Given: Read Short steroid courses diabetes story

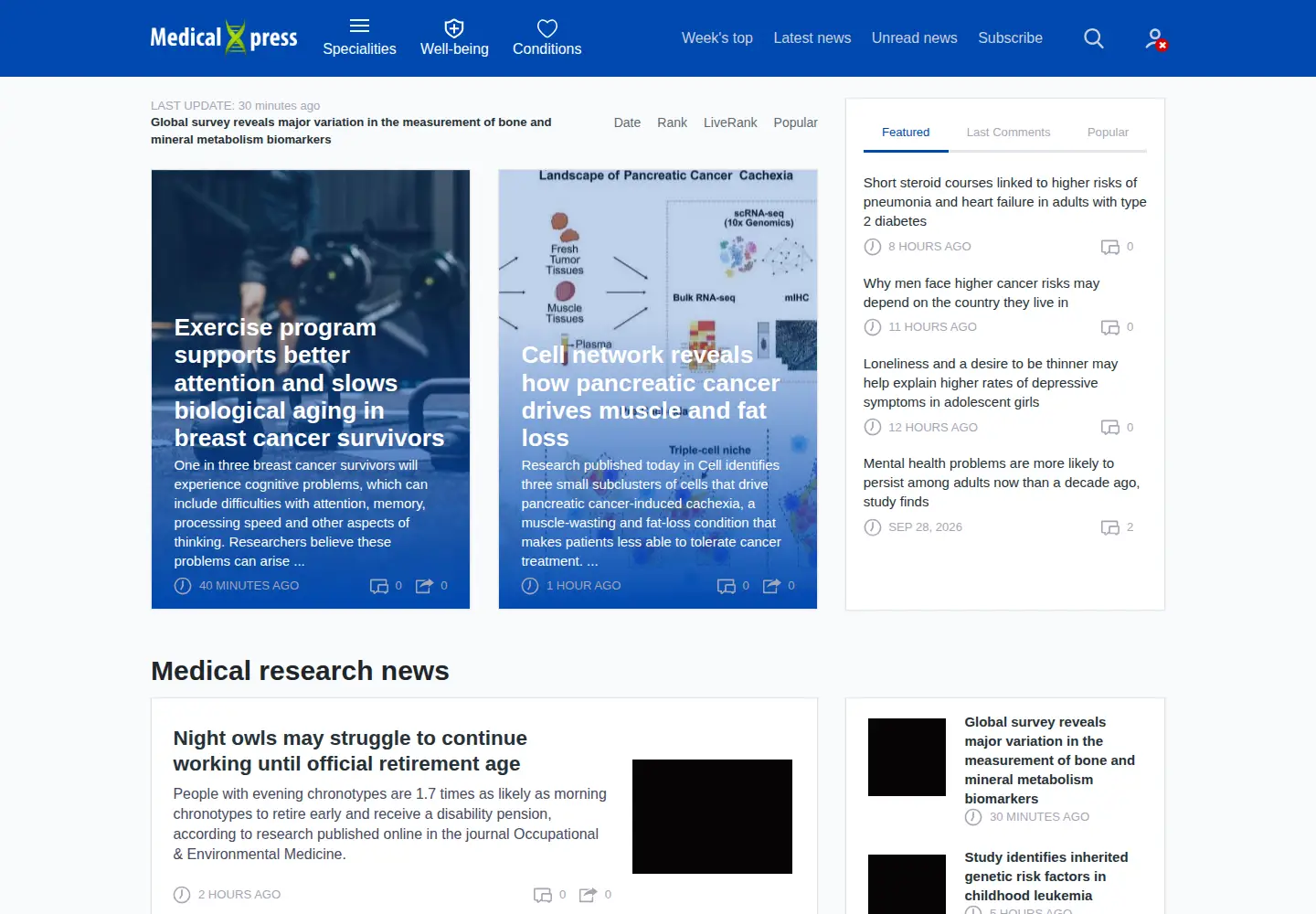Looking at the screenshot, I should [1004, 202].
